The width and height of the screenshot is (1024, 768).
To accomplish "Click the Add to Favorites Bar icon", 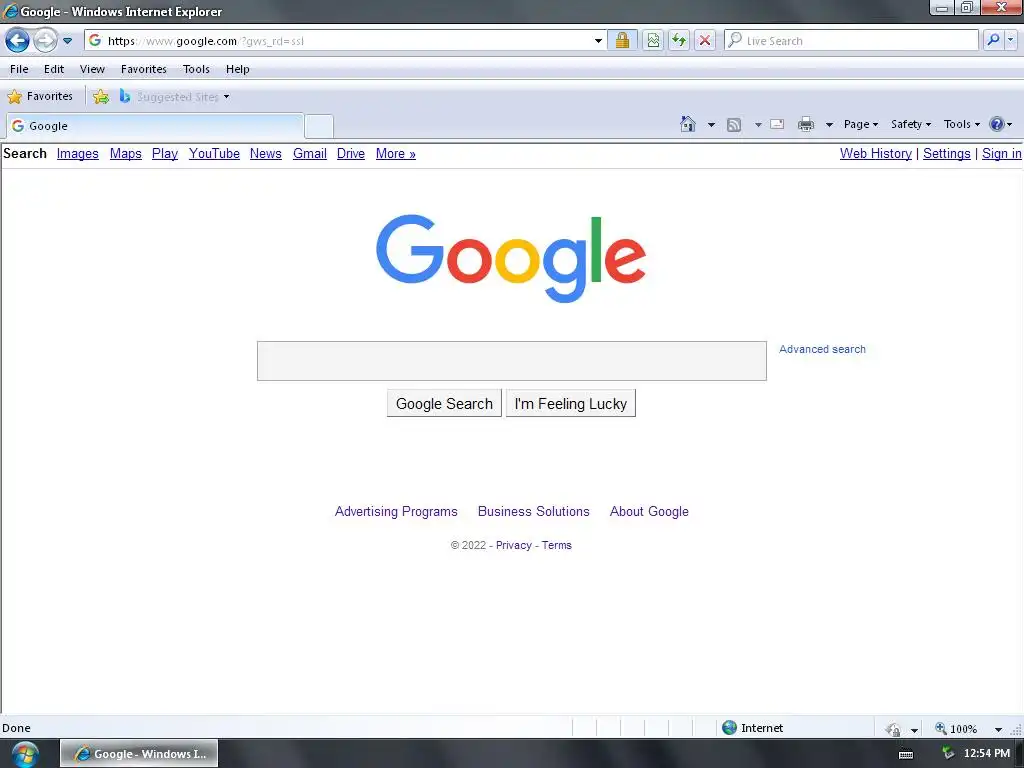I will (101, 97).
